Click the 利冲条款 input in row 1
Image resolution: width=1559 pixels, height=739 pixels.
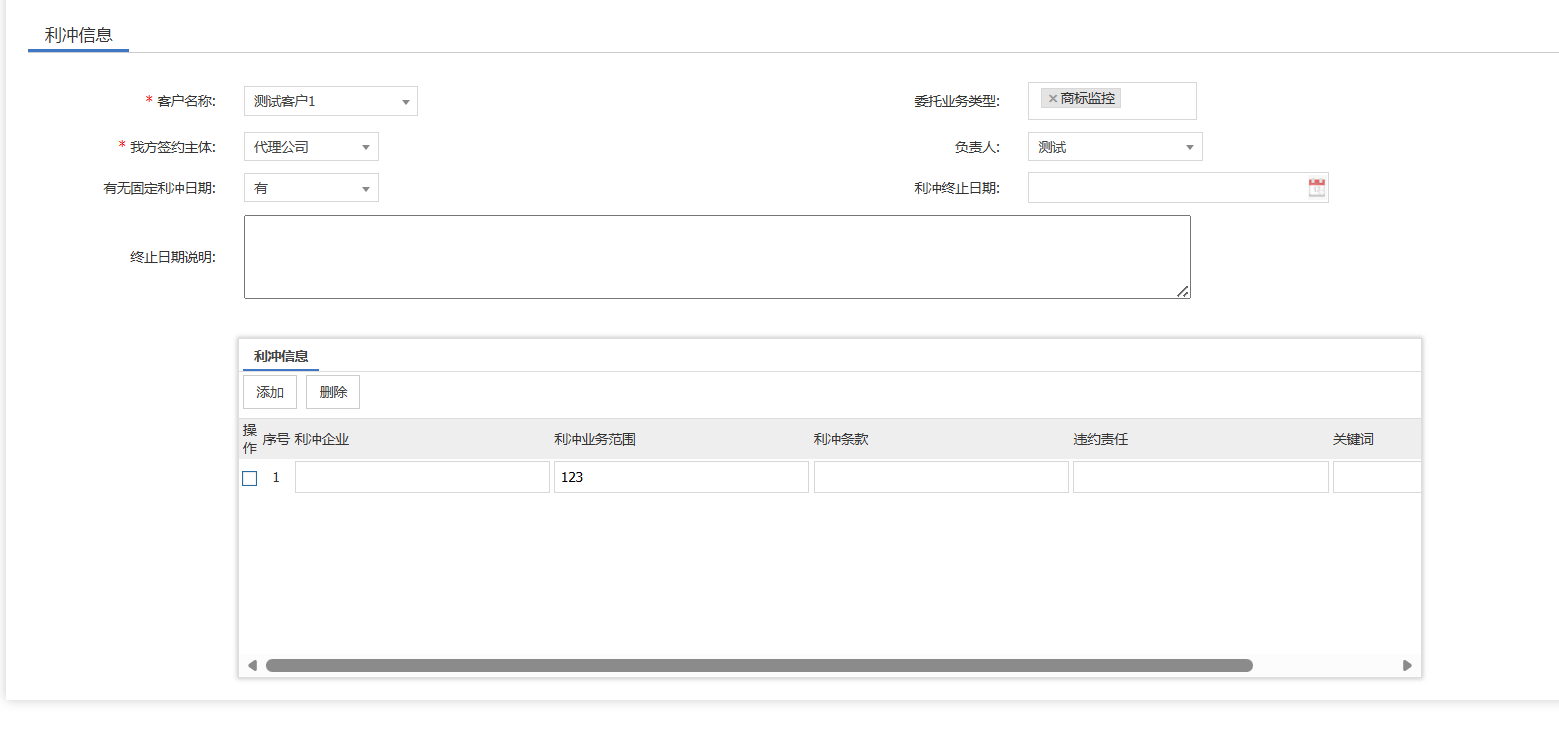941,477
